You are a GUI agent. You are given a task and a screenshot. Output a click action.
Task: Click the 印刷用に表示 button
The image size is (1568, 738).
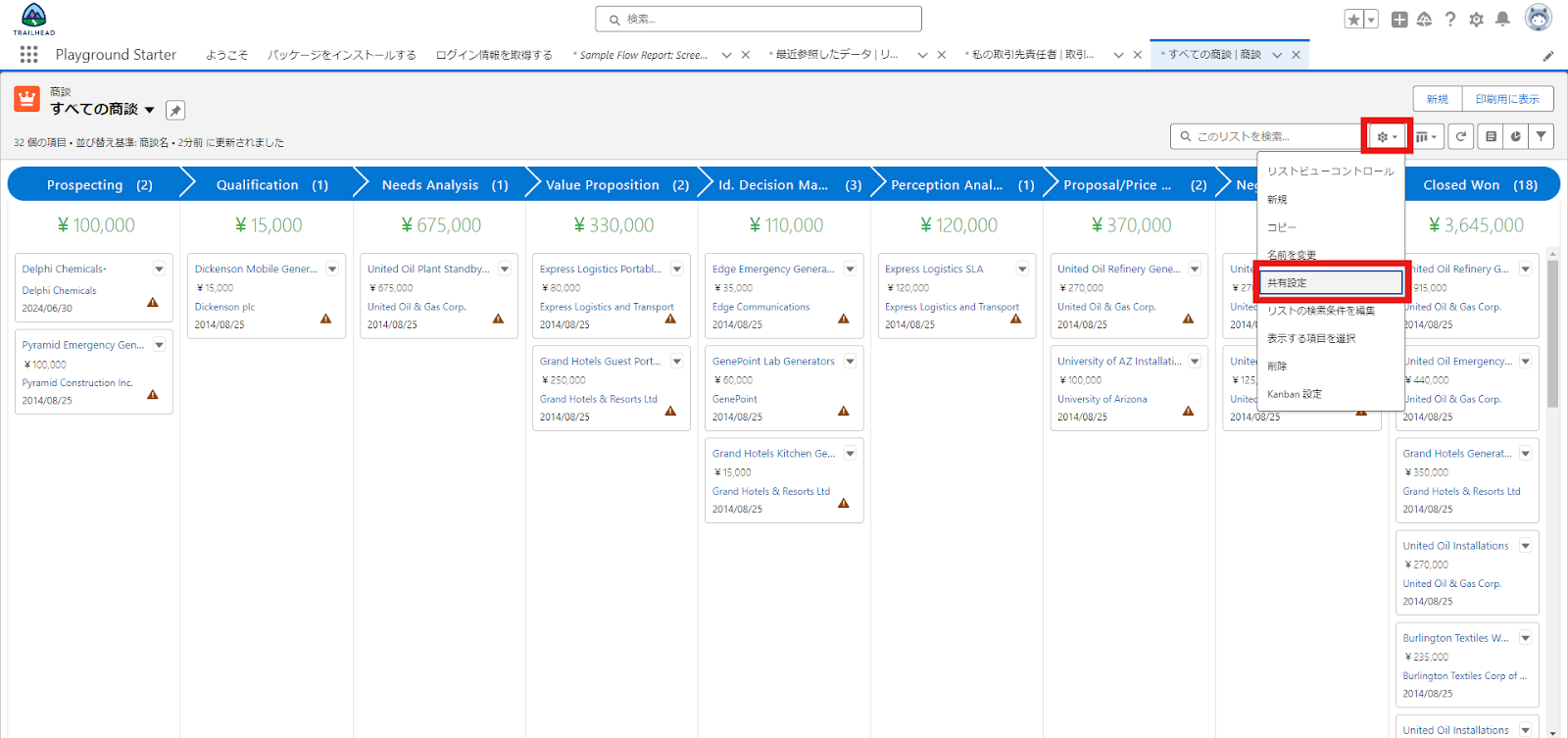[1507, 99]
